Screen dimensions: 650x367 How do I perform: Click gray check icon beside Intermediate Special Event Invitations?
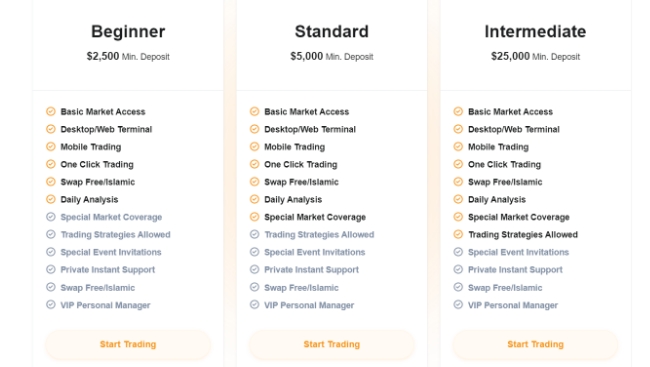pyautogui.click(x=458, y=252)
